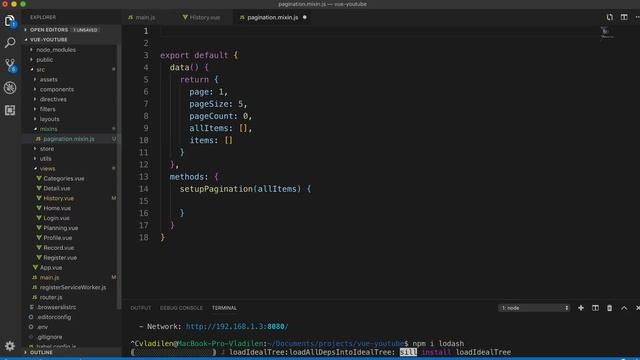Click 'setupPagination' method name in code

click(216, 189)
